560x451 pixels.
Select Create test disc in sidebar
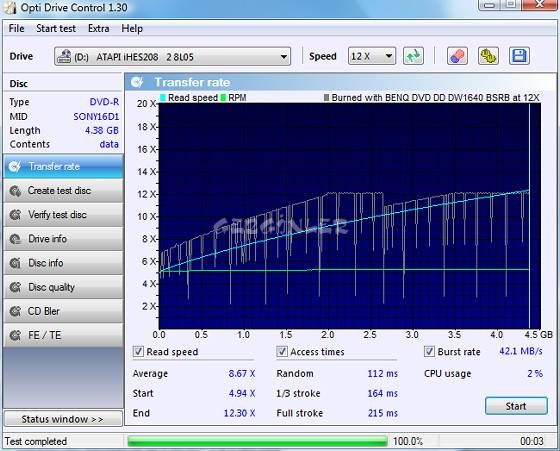point(63,190)
